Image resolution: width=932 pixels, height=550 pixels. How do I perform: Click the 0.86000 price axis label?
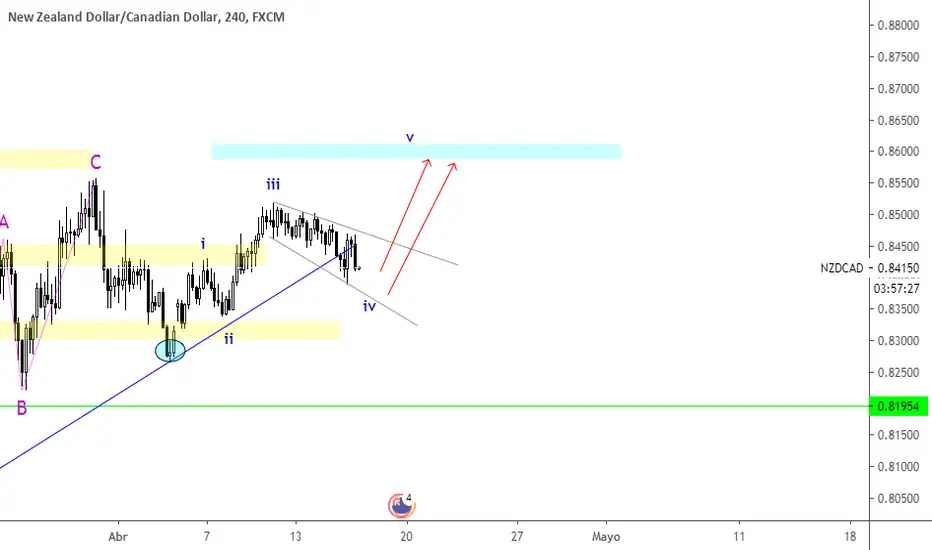point(898,152)
